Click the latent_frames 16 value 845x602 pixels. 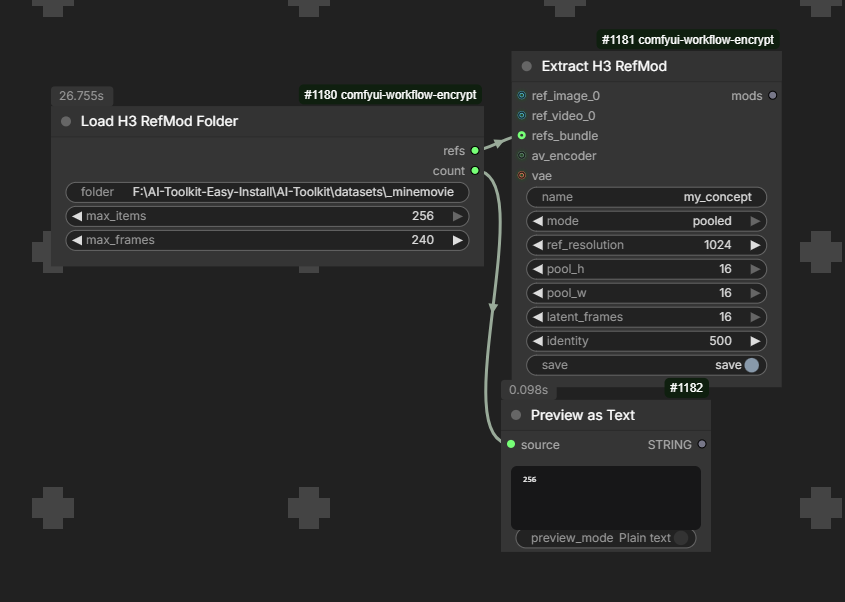coord(725,317)
